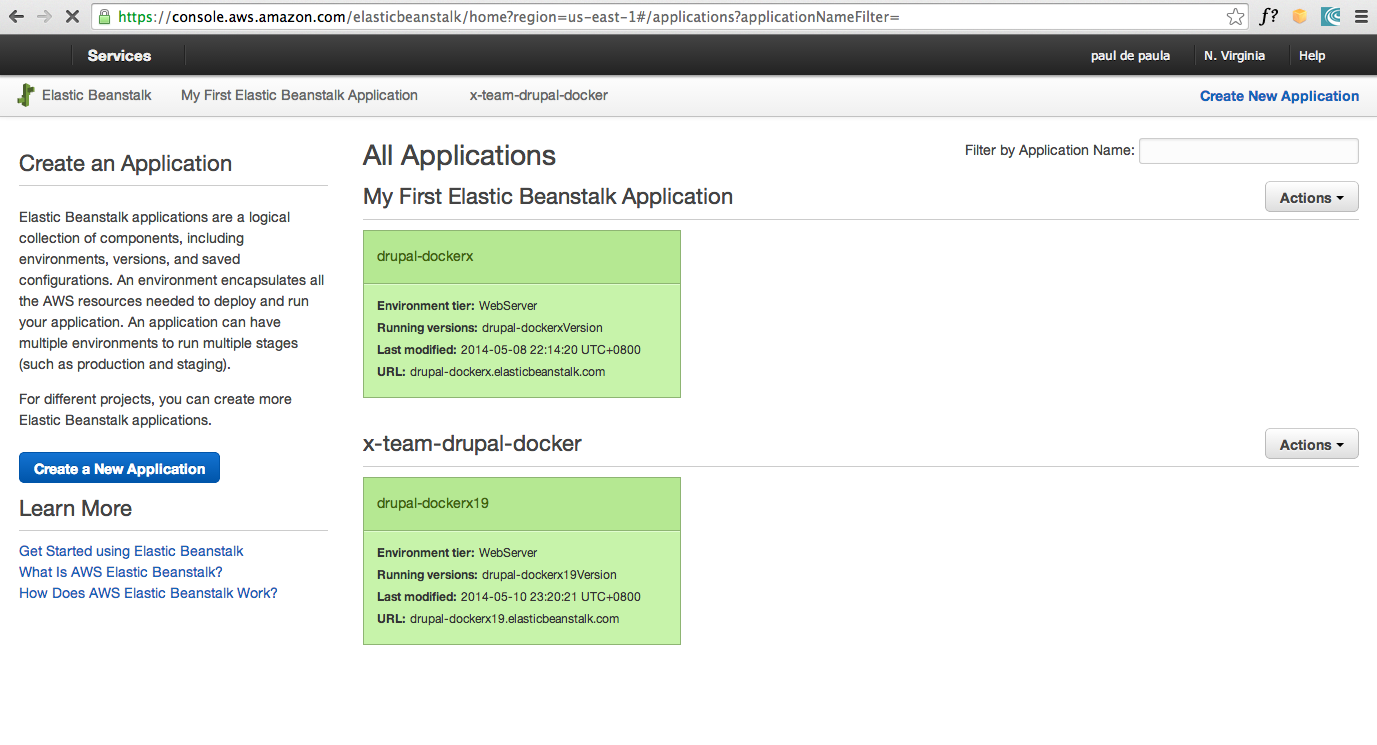Expand Actions for My First Elastic Beanstalk Application
The image size is (1377, 745).
(1312, 197)
